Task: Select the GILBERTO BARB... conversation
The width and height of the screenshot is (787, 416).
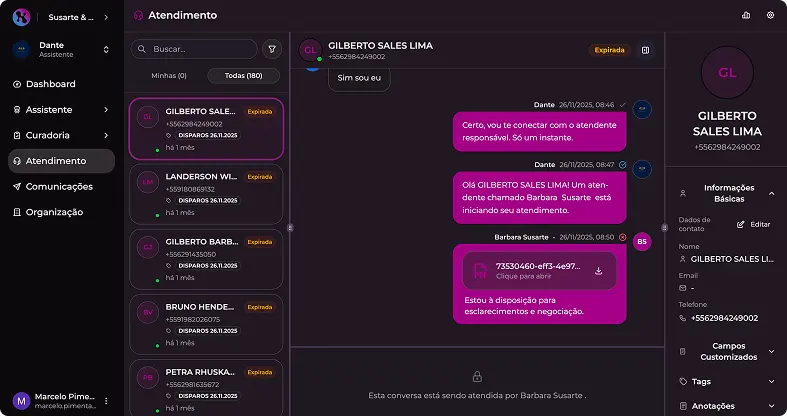Action: click(x=206, y=259)
